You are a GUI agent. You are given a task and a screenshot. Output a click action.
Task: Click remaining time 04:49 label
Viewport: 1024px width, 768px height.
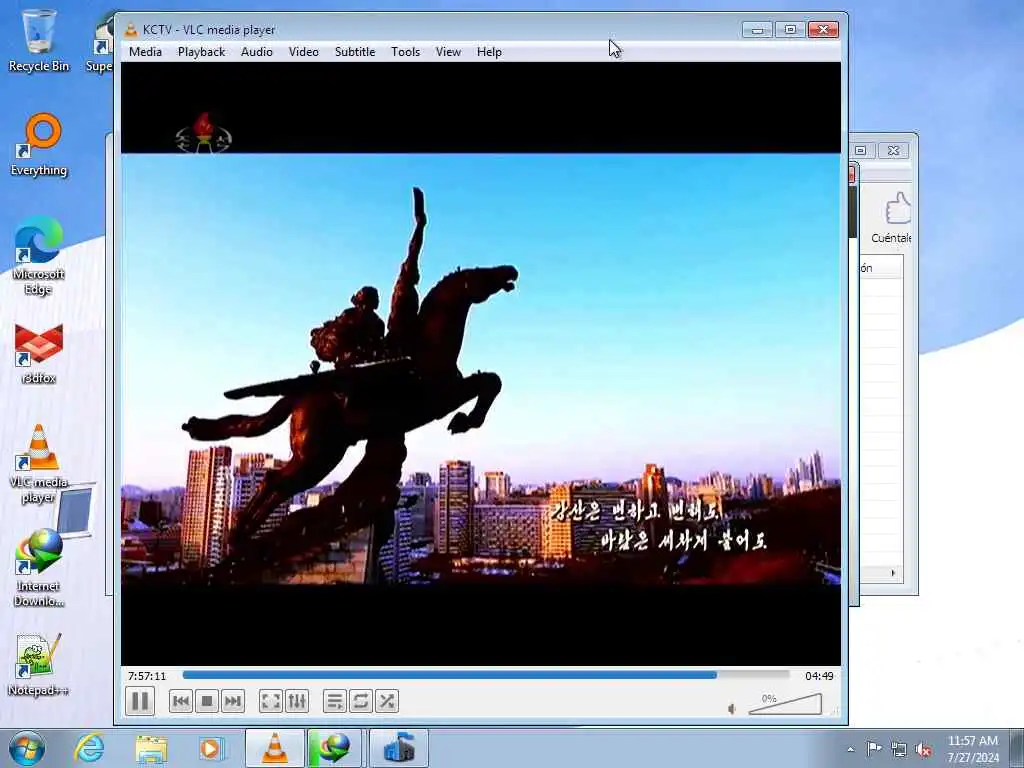click(x=819, y=676)
